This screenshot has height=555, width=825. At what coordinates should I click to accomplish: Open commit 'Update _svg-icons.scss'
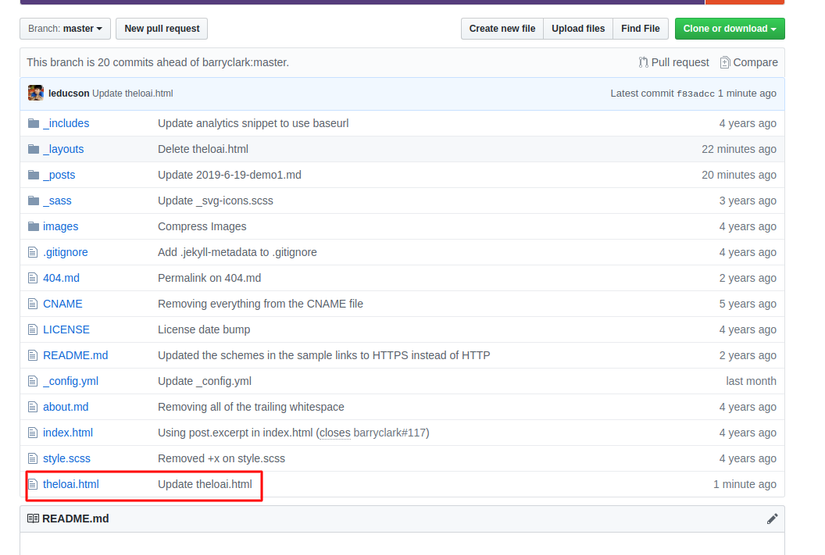pyautogui.click(x=215, y=200)
